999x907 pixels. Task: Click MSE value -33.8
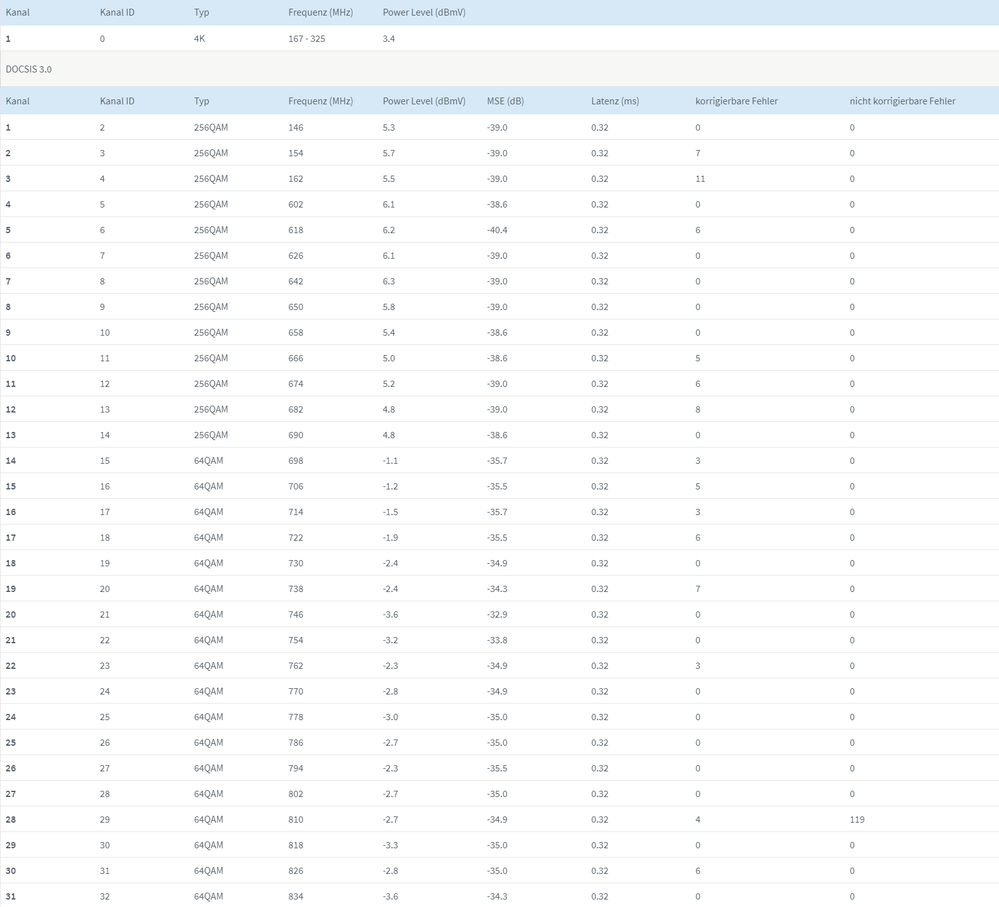(x=497, y=640)
